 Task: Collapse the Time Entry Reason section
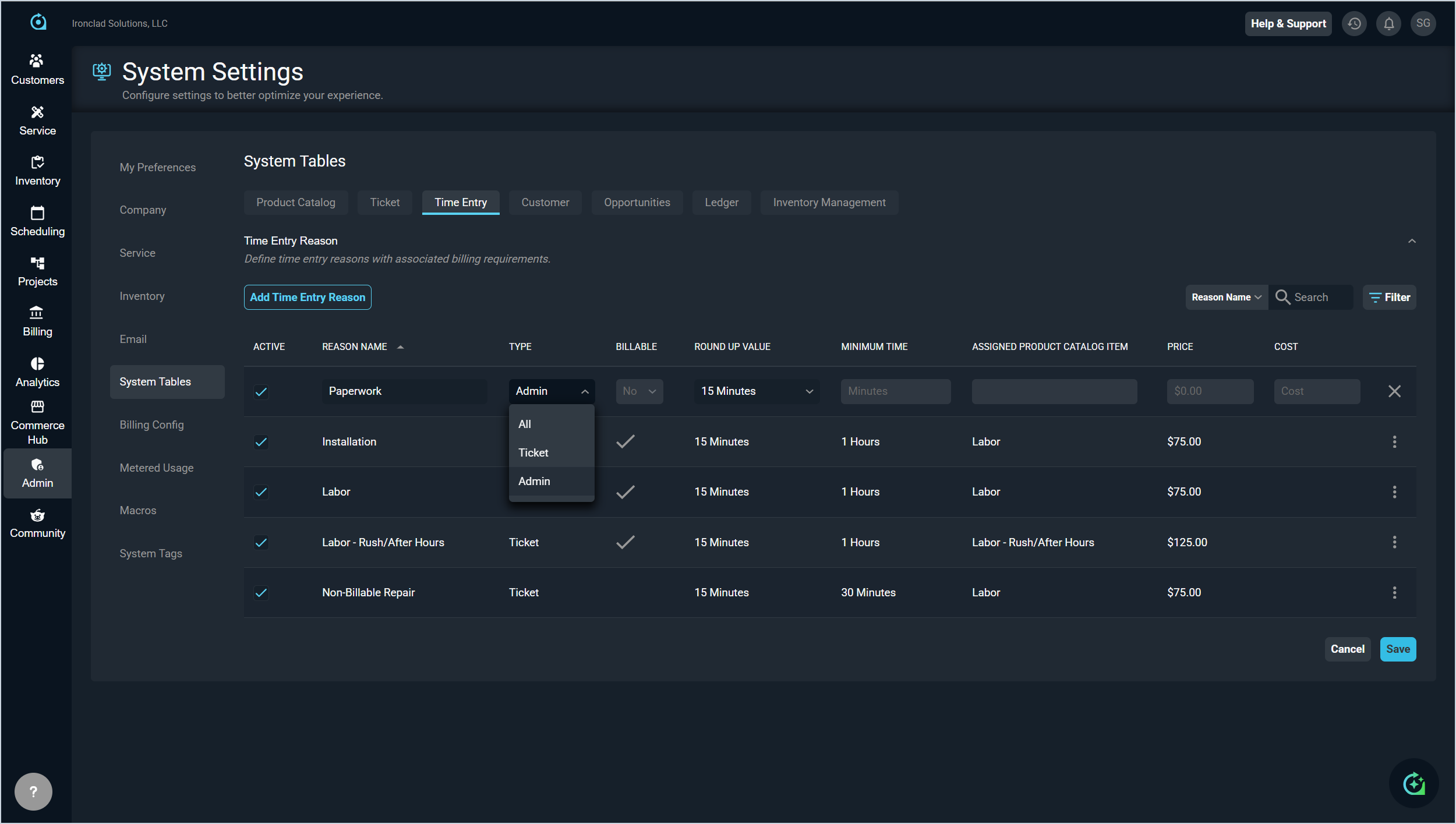(1412, 241)
